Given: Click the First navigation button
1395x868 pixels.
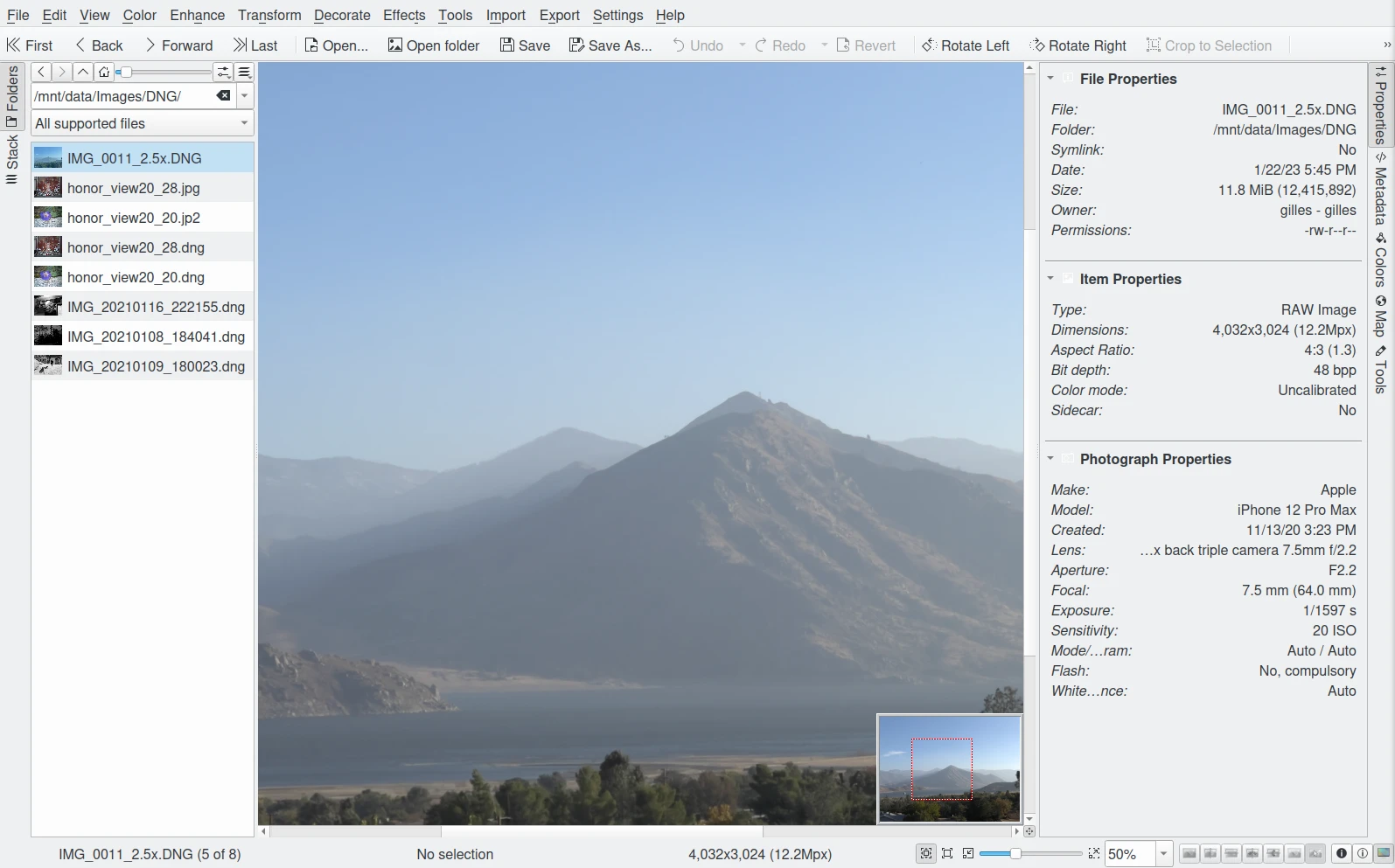Looking at the screenshot, I should [x=30, y=45].
